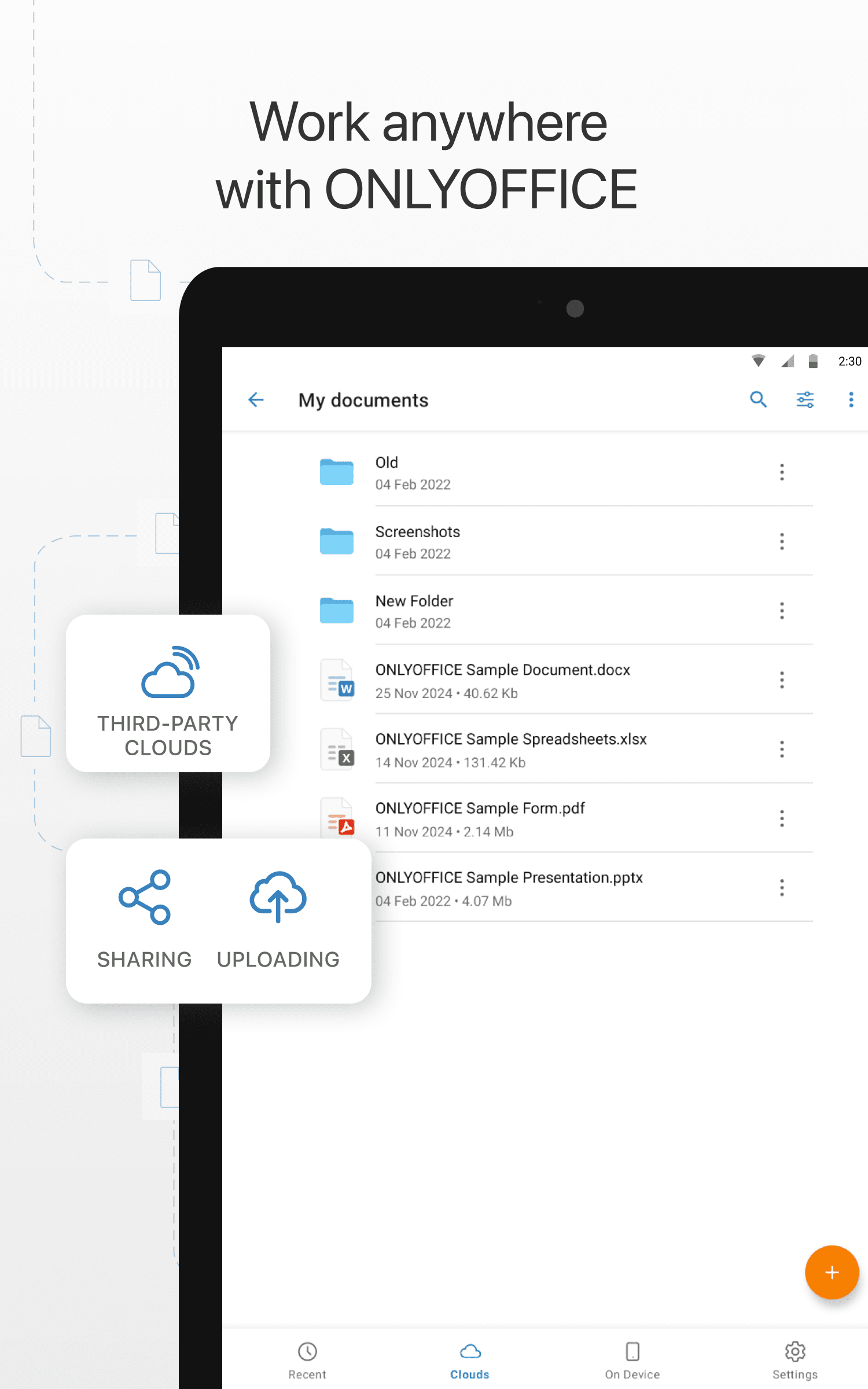Open the Settings tab
The height and width of the screenshot is (1389, 868).
tap(795, 1359)
